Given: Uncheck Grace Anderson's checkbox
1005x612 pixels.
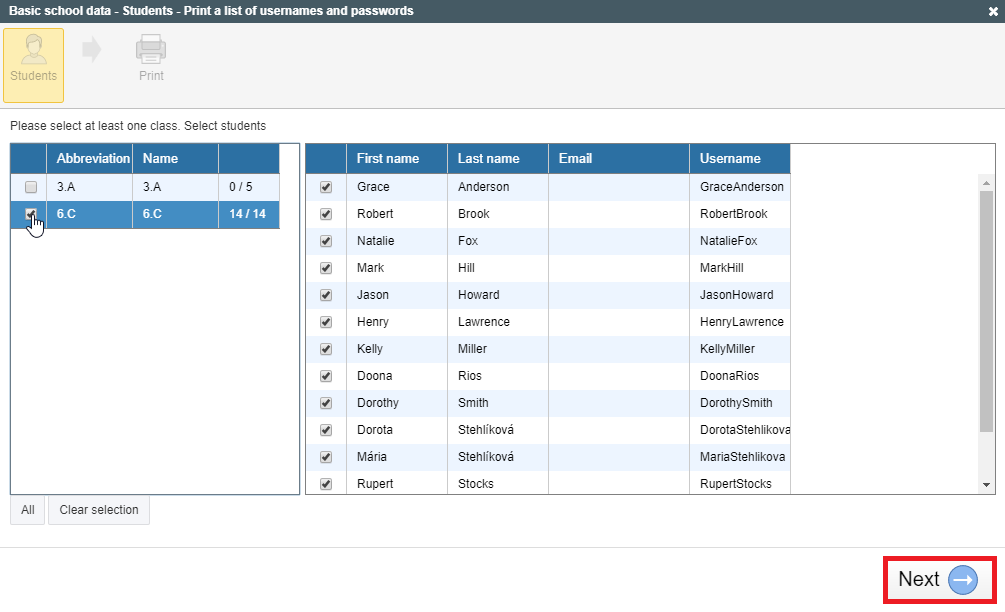Looking at the screenshot, I should tap(326, 187).
